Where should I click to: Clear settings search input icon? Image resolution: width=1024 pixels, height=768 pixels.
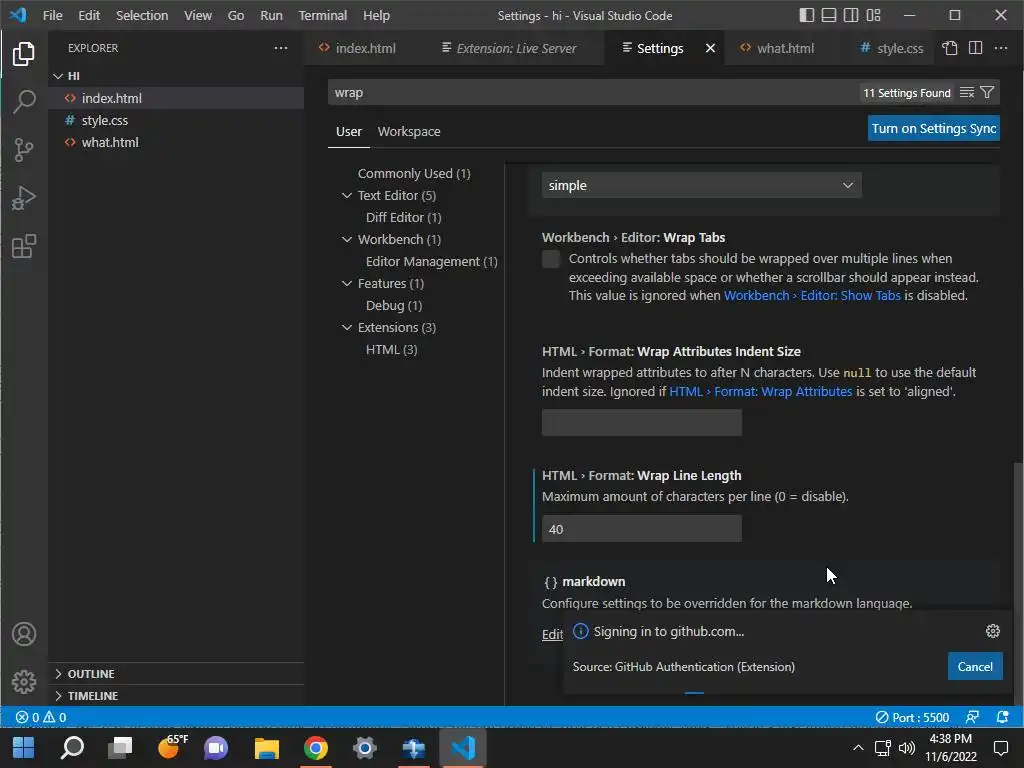pos(967,93)
